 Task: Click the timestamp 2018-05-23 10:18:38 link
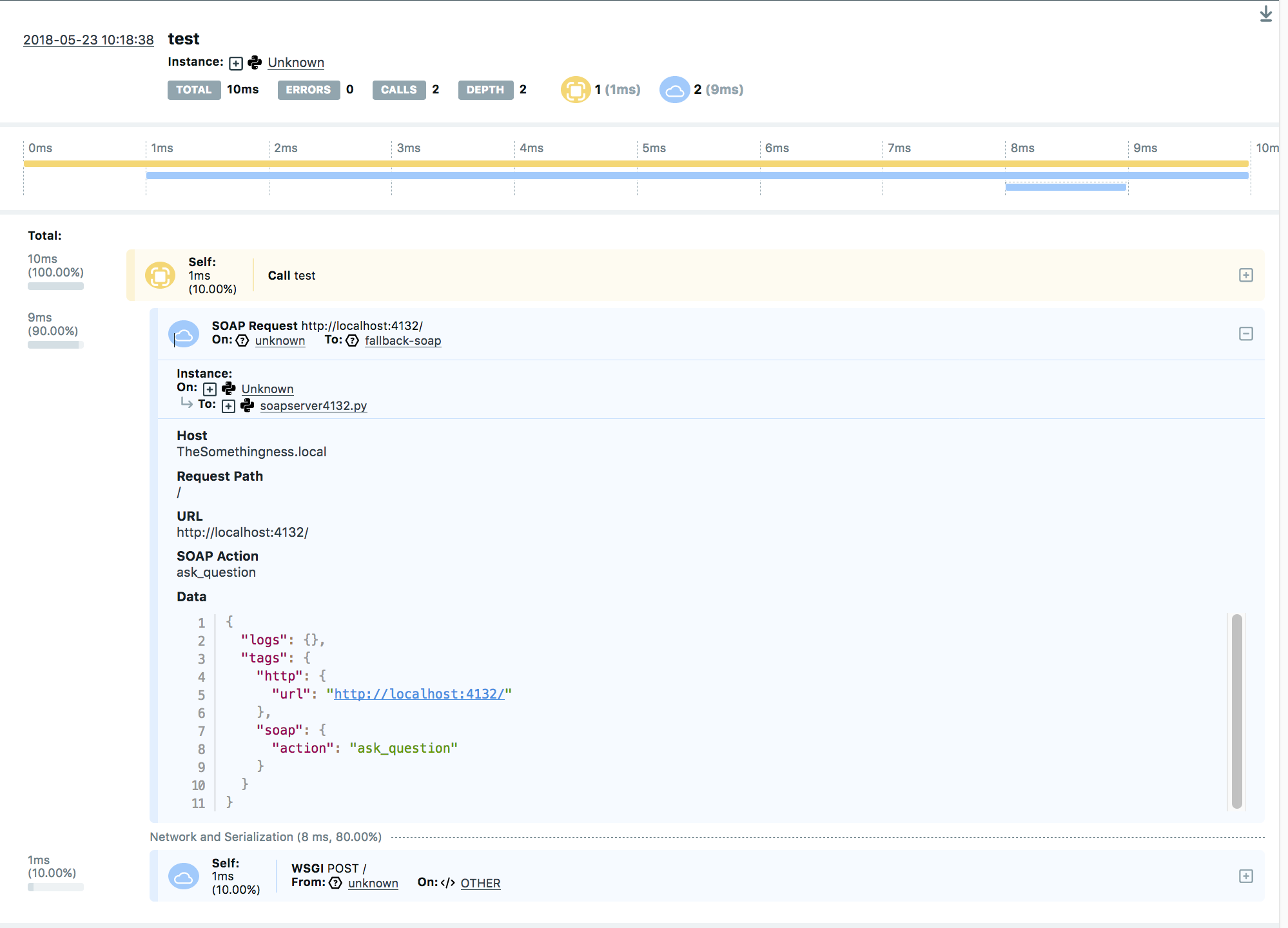(88, 40)
